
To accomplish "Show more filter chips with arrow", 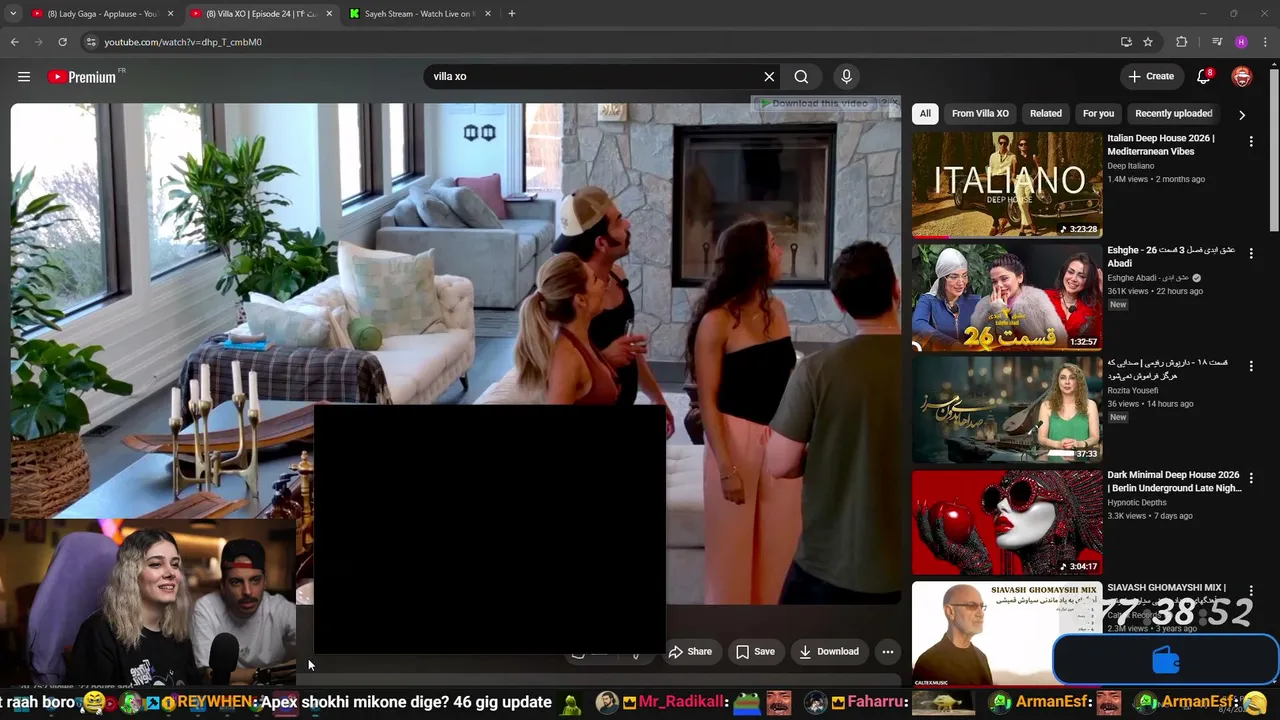I will pos(1242,115).
